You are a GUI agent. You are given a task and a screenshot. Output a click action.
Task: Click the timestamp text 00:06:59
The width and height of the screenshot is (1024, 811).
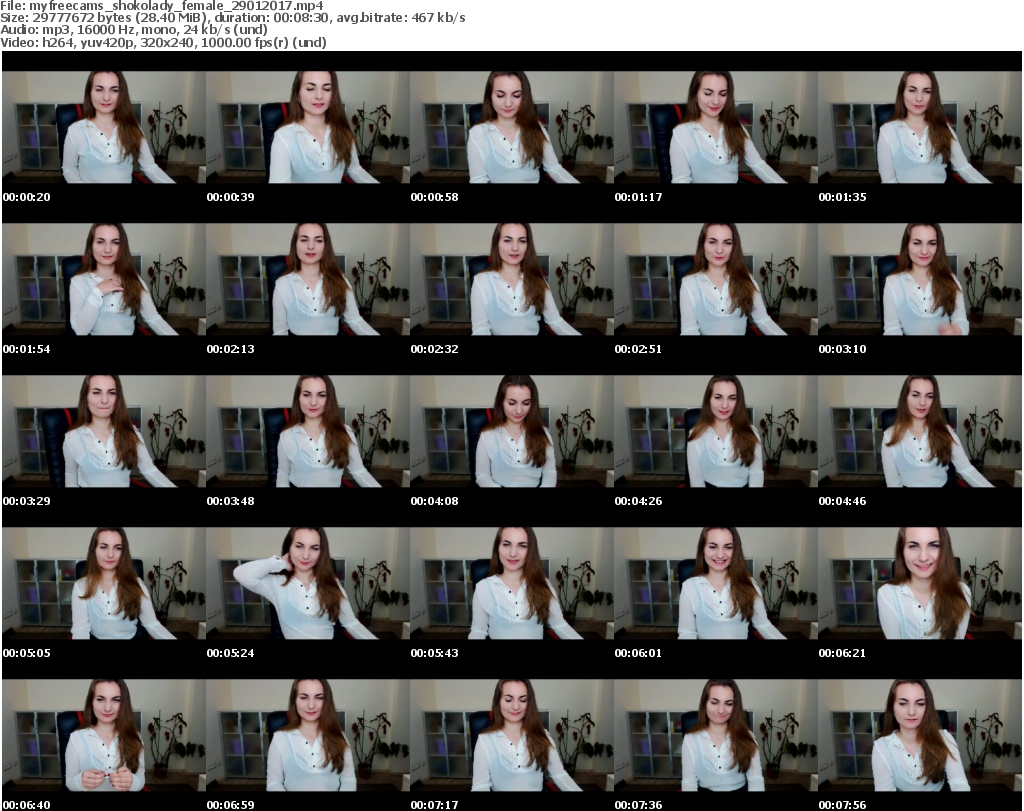coord(231,805)
